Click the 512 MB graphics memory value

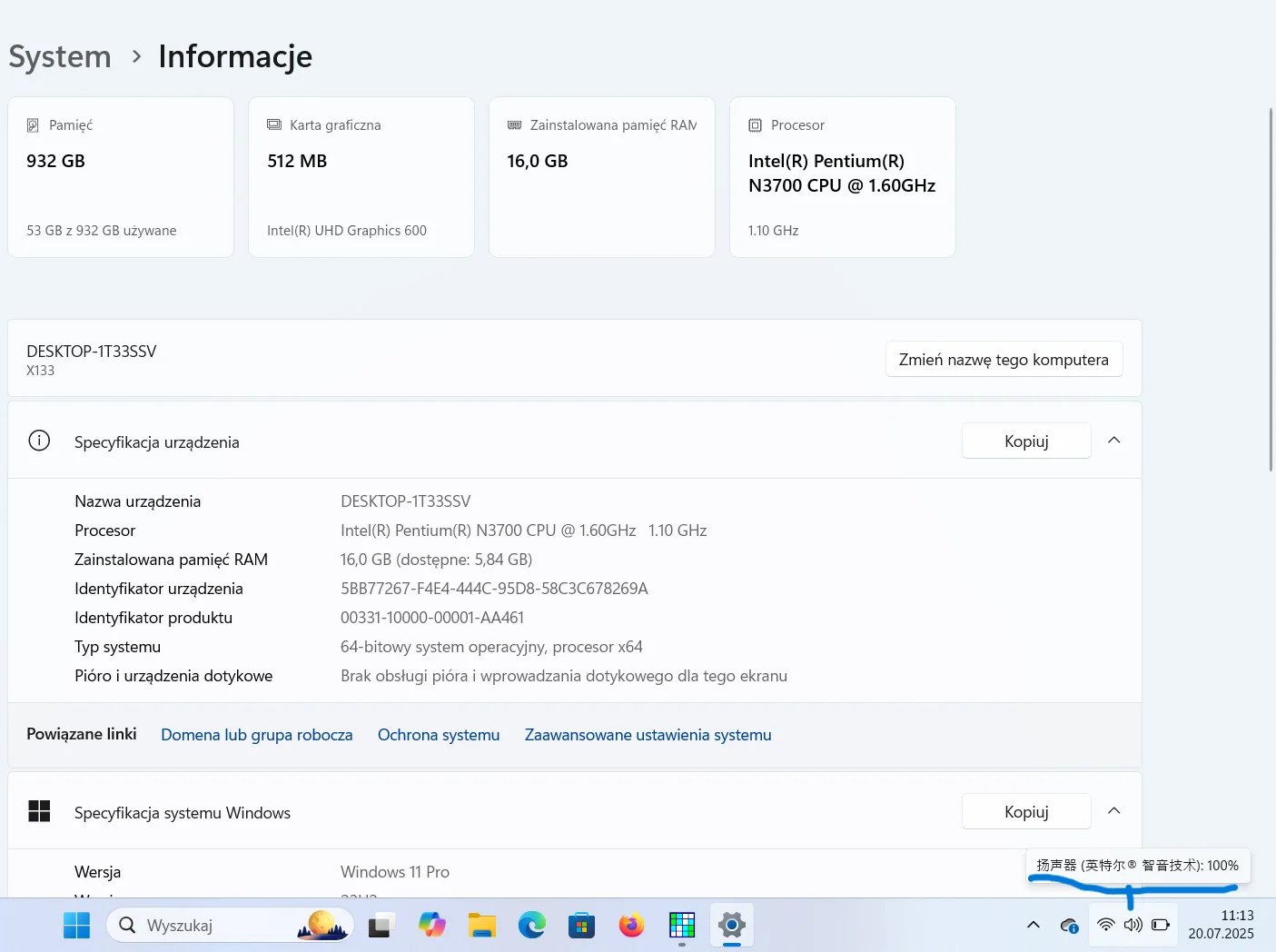point(297,161)
